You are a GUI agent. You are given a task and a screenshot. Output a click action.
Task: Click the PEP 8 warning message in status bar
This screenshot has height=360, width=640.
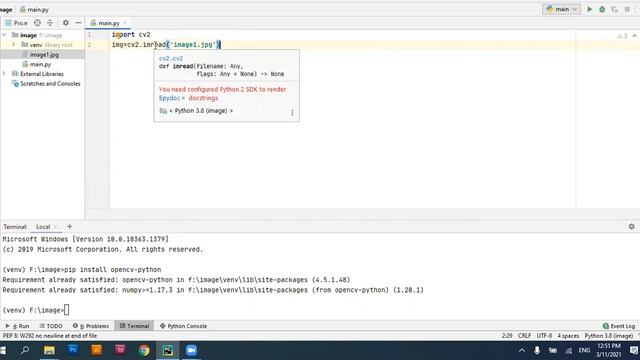coord(49,336)
